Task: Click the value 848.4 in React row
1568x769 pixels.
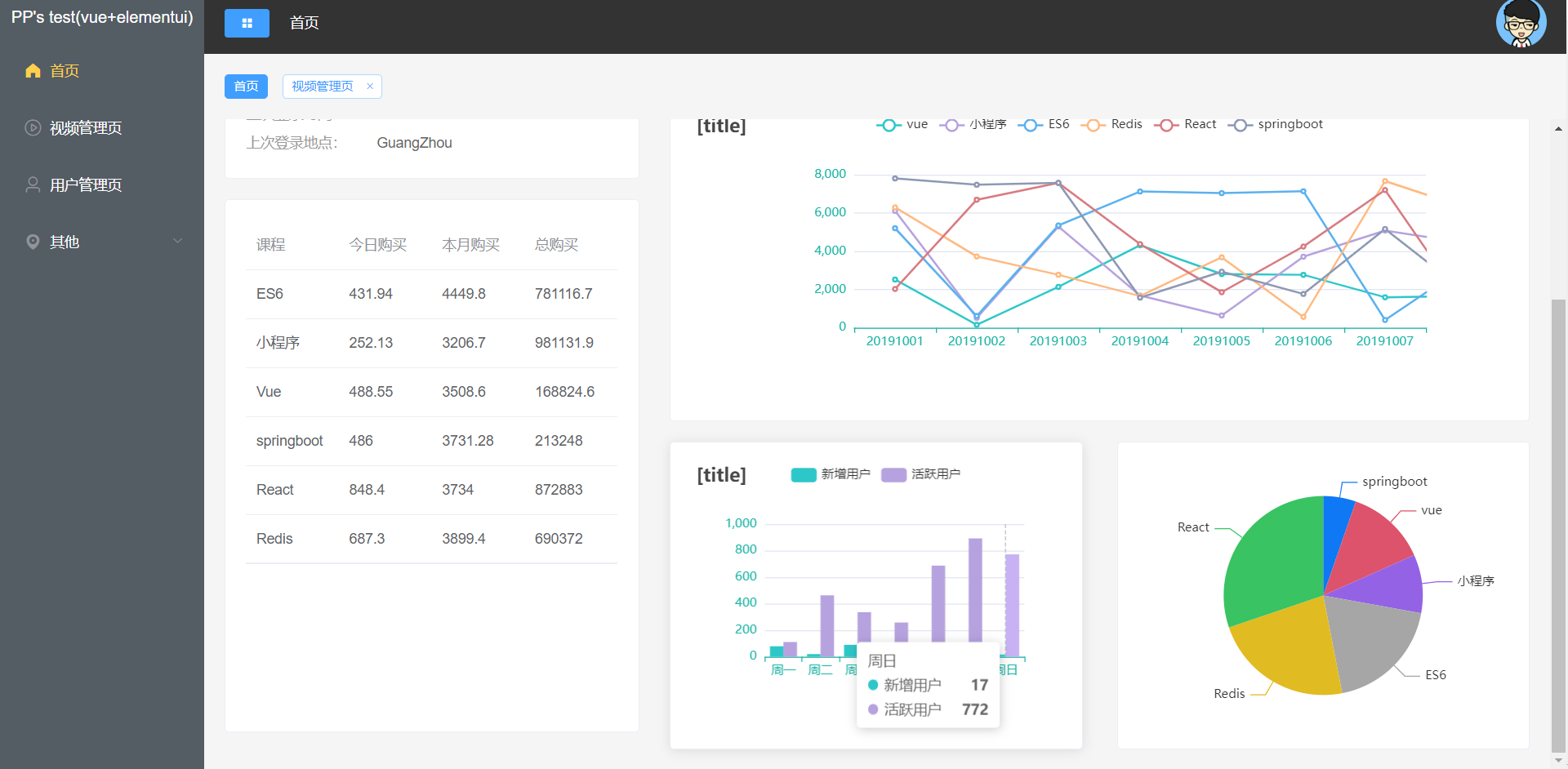Action: [x=367, y=490]
